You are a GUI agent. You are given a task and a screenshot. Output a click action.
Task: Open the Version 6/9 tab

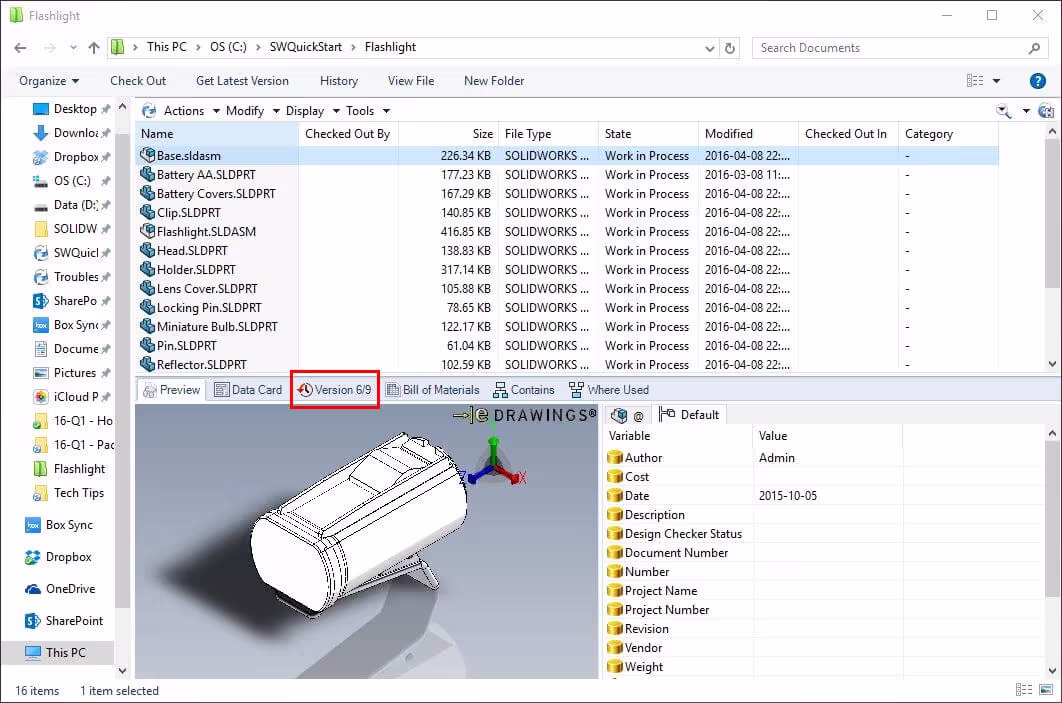coord(335,389)
